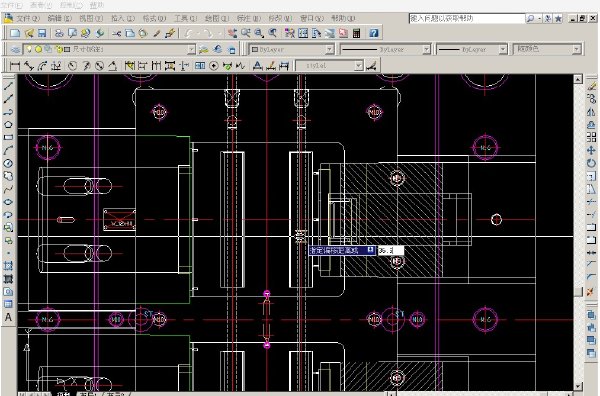Click the help search binoculars button
The width and height of the screenshot is (600, 396).
[531, 18]
